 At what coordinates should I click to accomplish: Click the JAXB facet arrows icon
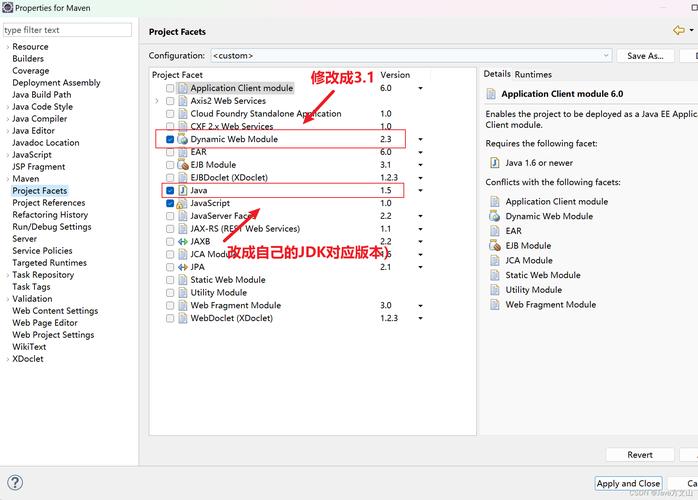[183, 242]
